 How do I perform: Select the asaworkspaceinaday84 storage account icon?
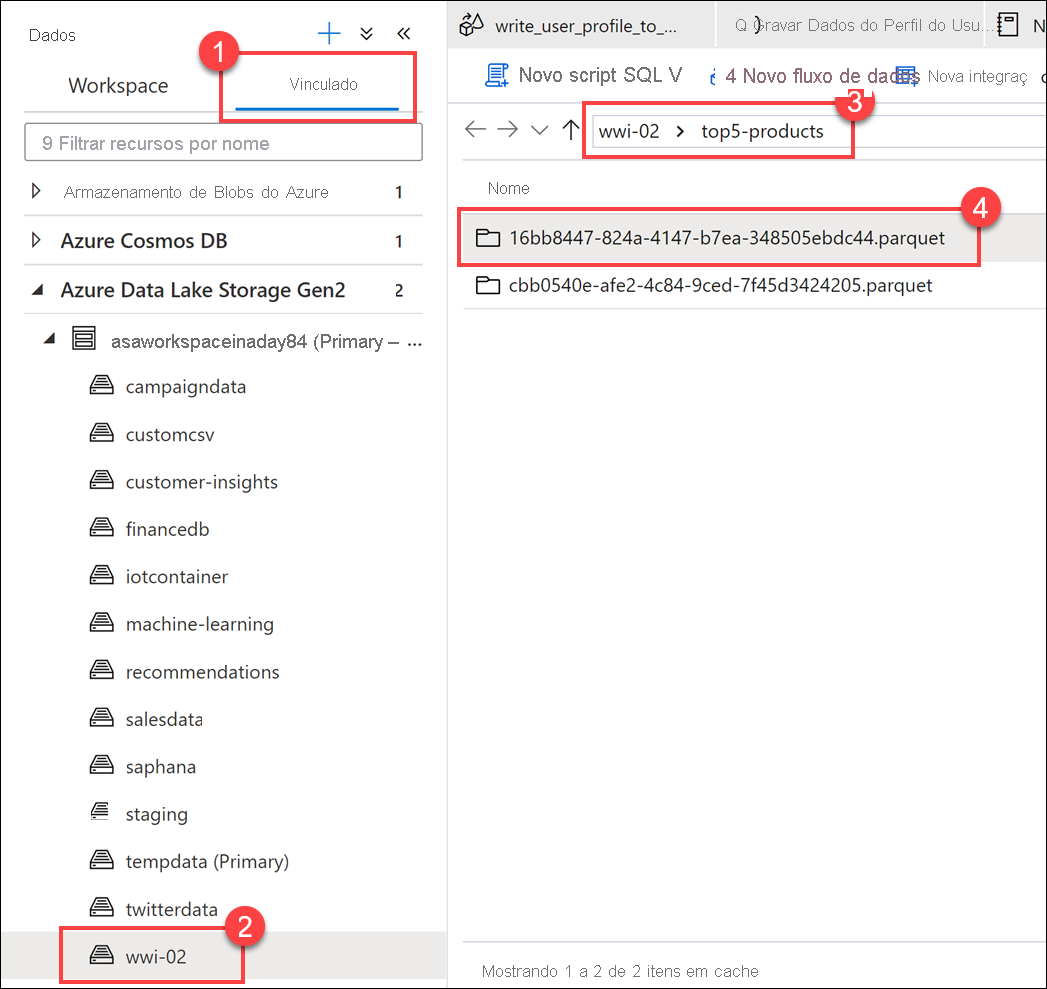tap(84, 338)
